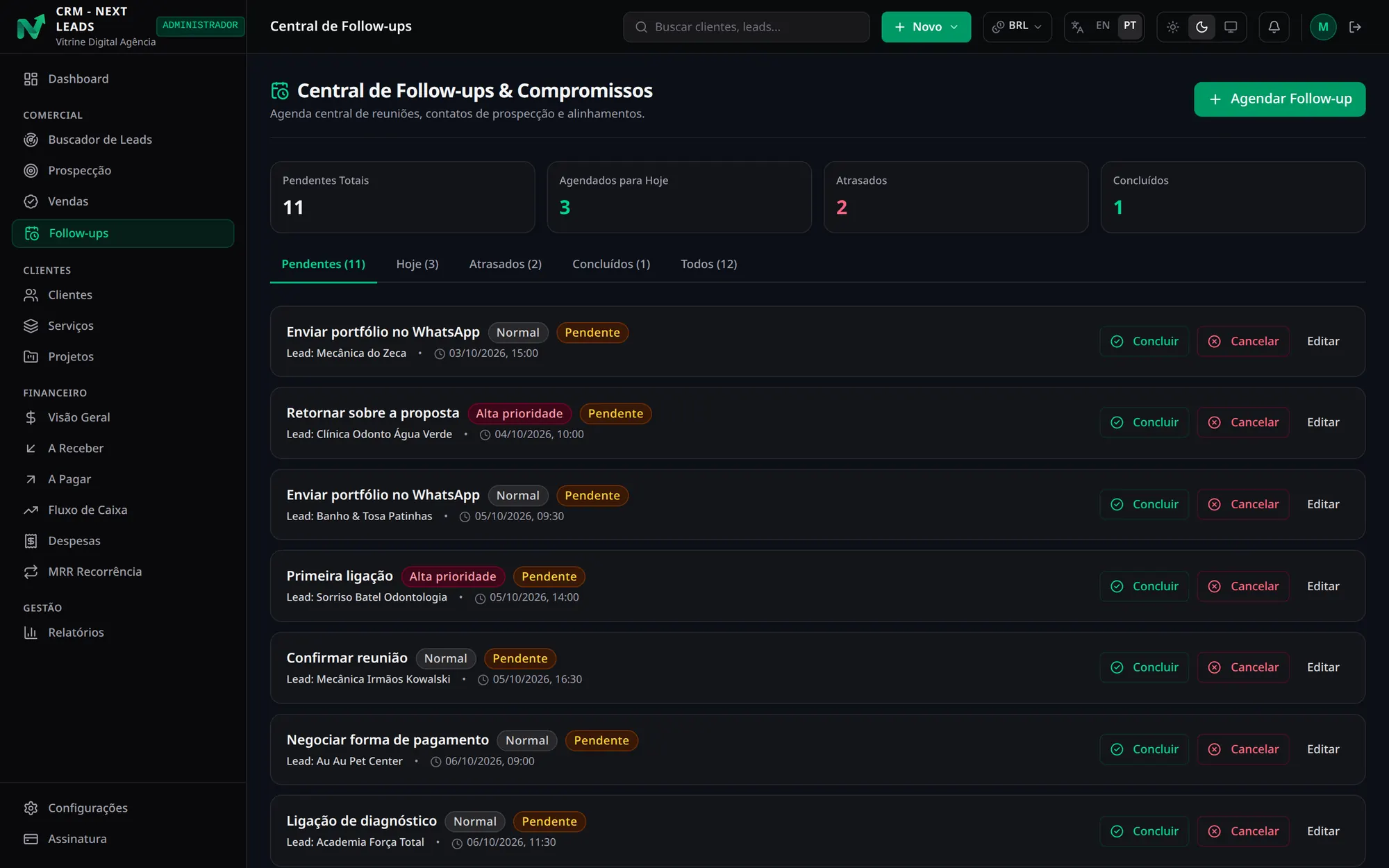1389x868 pixels.
Task: Cancelar the Confirmar reunião follow-up
Action: (x=1243, y=667)
